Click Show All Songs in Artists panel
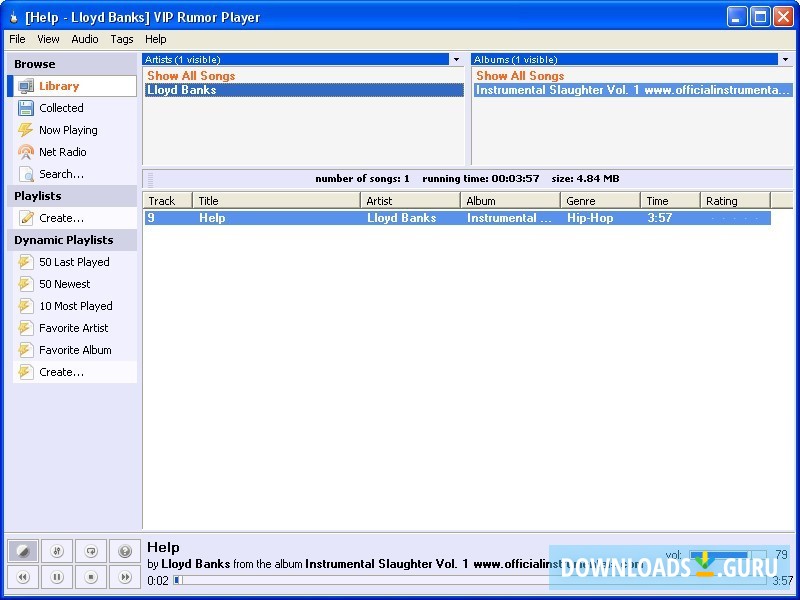This screenshot has height=600, width=800. 191,76
